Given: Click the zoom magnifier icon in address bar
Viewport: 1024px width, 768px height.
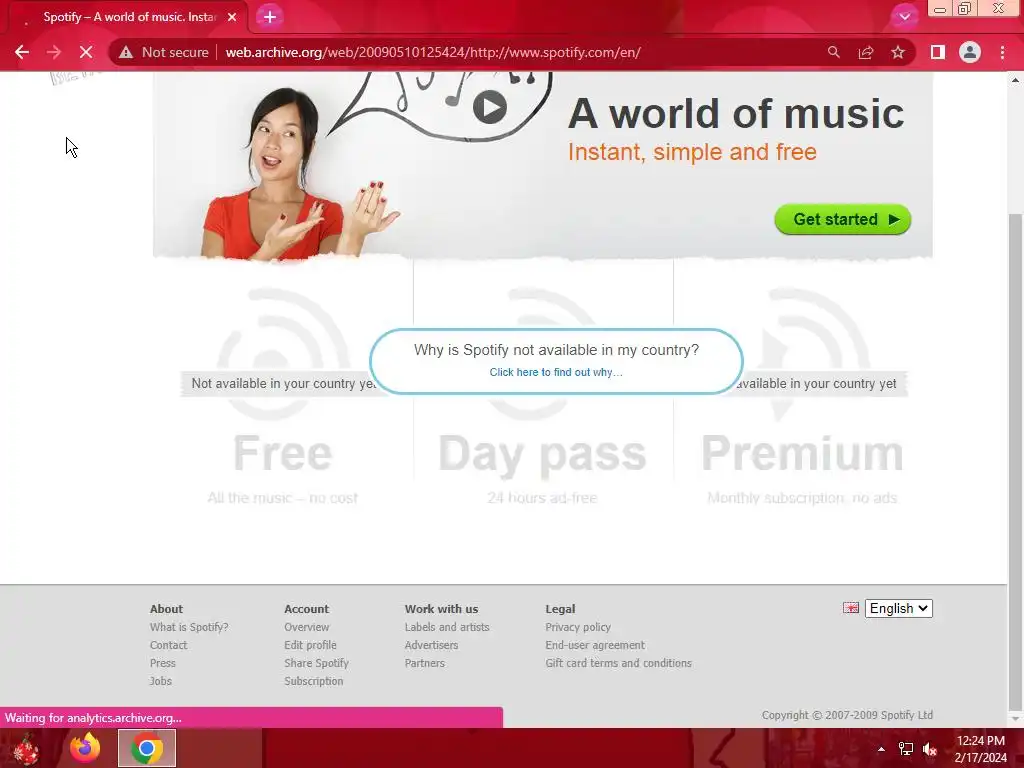Looking at the screenshot, I should coord(833,52).
